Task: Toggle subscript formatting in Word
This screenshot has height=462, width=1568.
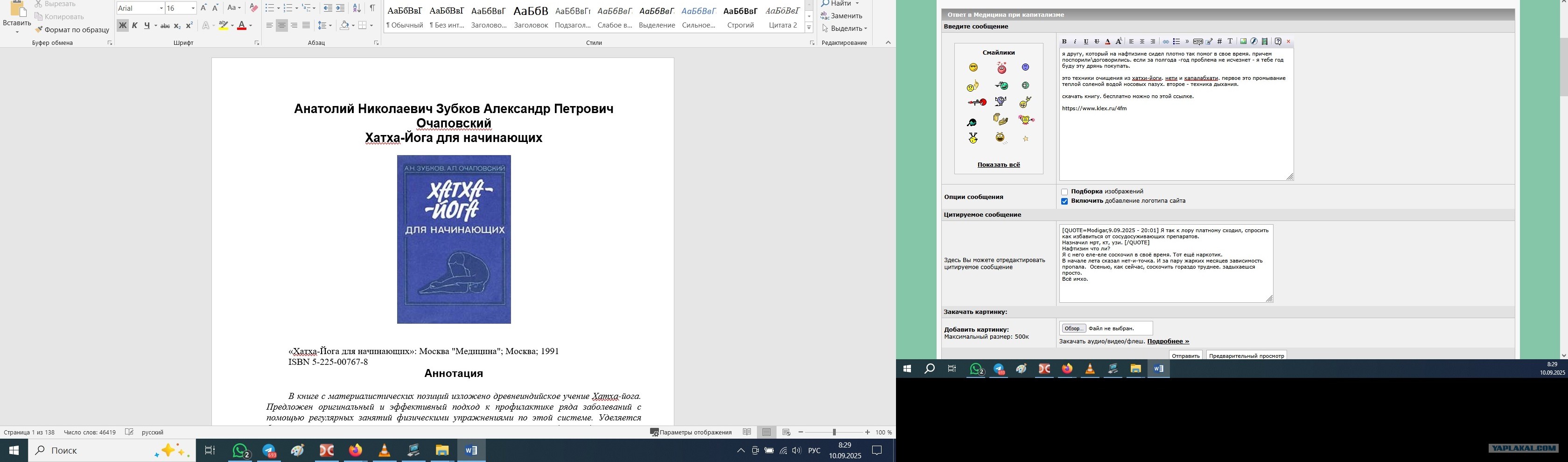Action: (x=177, y=26)
